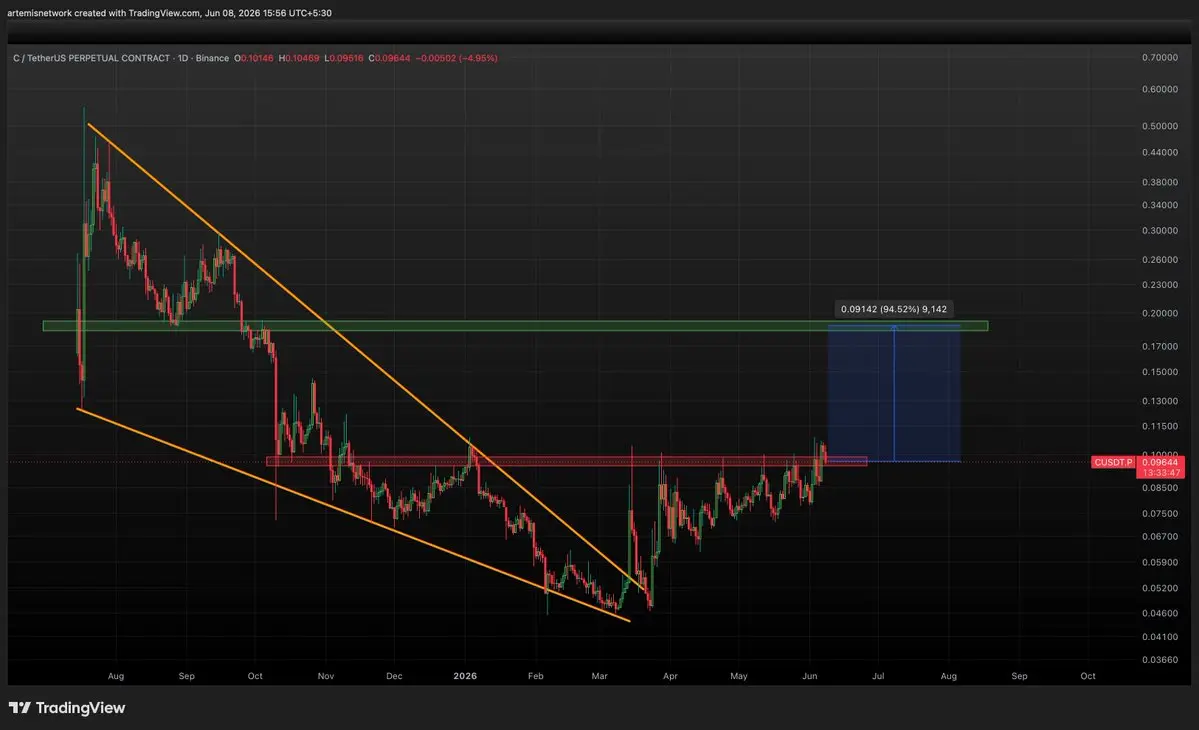The height and width of the screenshot is (730, 1199).
Task: Click the 2026 year label on time axis
Action: tap(465, 676)
